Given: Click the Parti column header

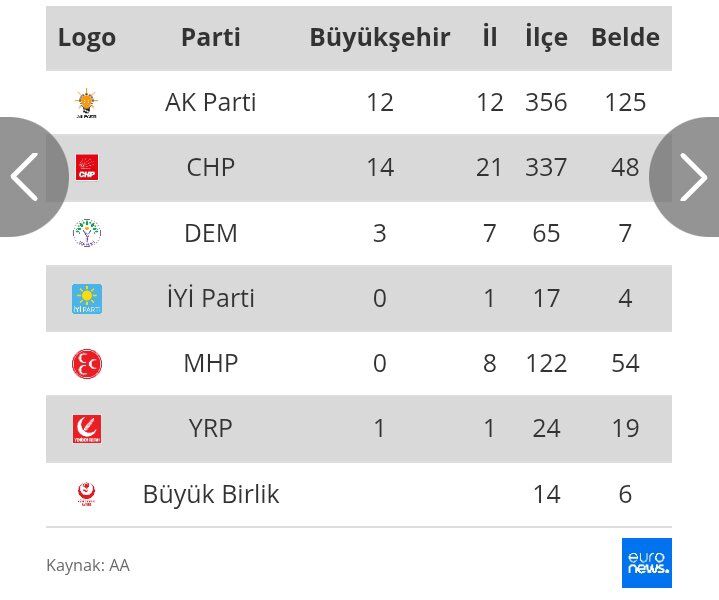Looking at the screenshot, I should click(x=210, y=38).
